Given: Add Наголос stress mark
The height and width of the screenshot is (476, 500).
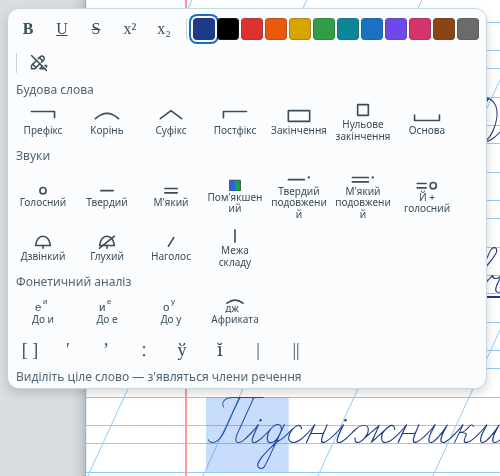Looking at the screenshot, I should click(171, 248).
